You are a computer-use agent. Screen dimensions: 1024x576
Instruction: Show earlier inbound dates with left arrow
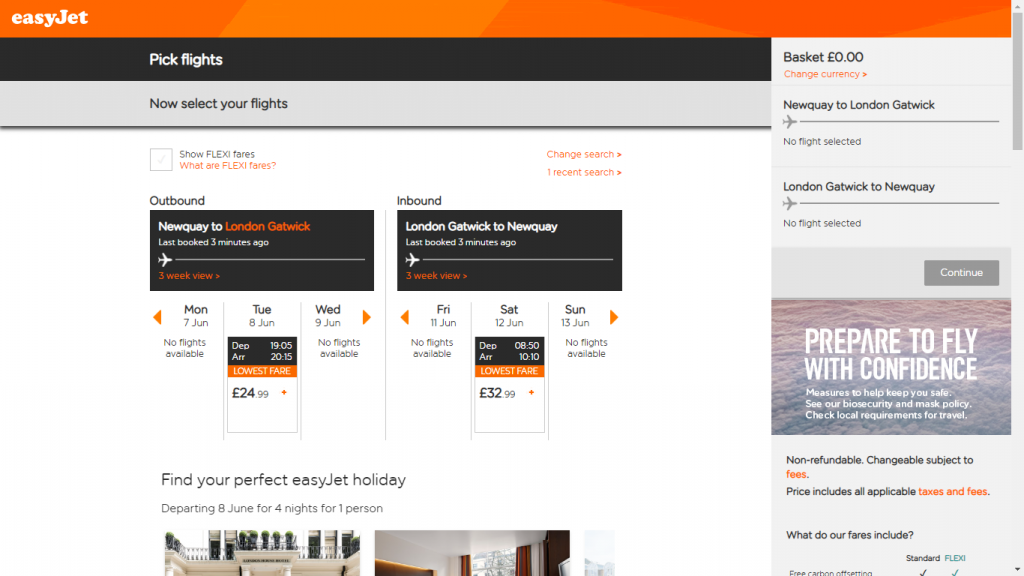(404, 317)
